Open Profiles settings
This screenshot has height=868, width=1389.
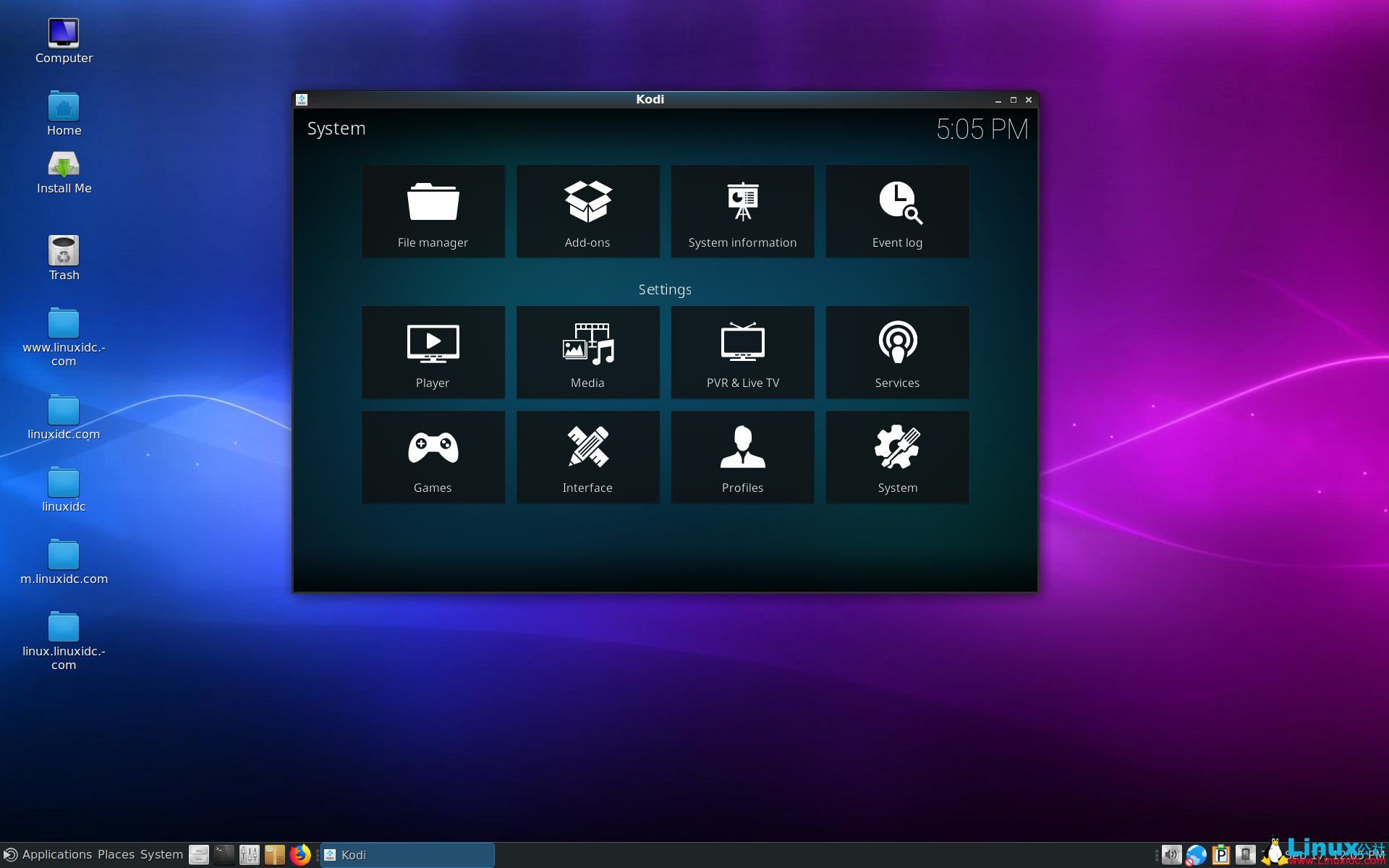click(742, 456)
